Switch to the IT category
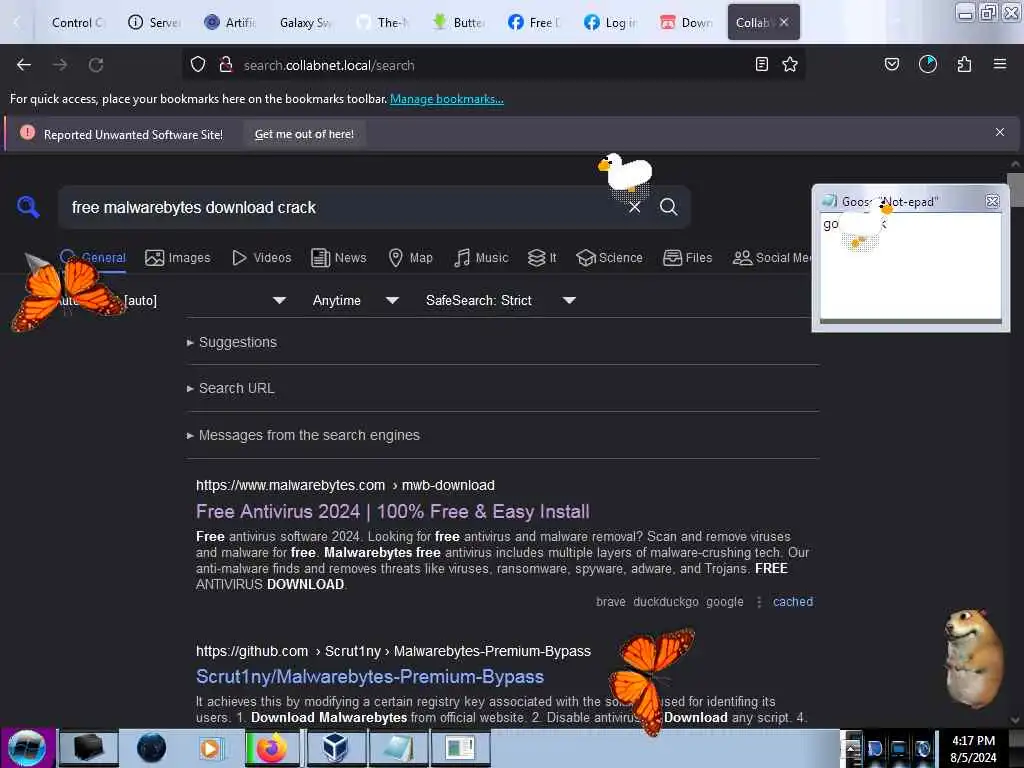 543,257
